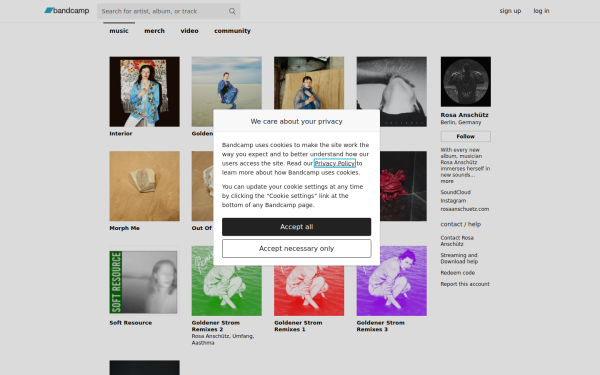Click the search magnifier icon
Screen dimensions: 600x375
[232, 11]
